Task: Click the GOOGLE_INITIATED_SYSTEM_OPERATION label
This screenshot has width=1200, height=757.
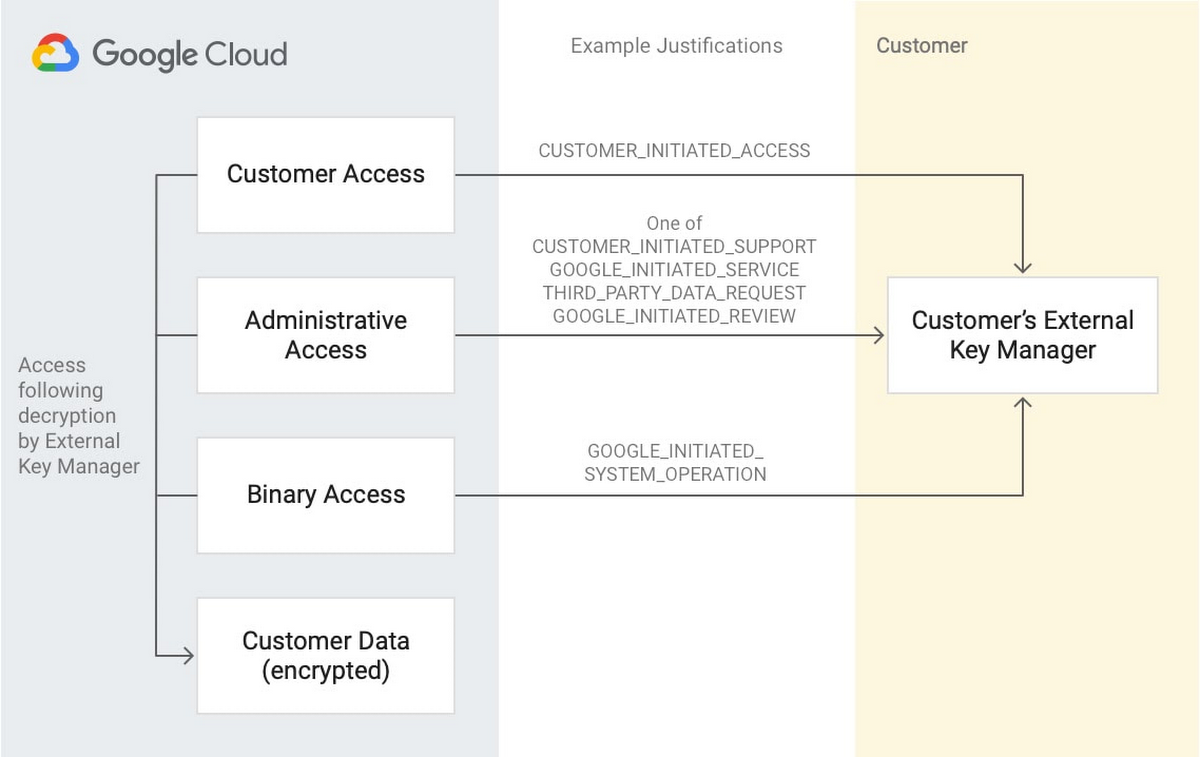Action: coord(675,463)
